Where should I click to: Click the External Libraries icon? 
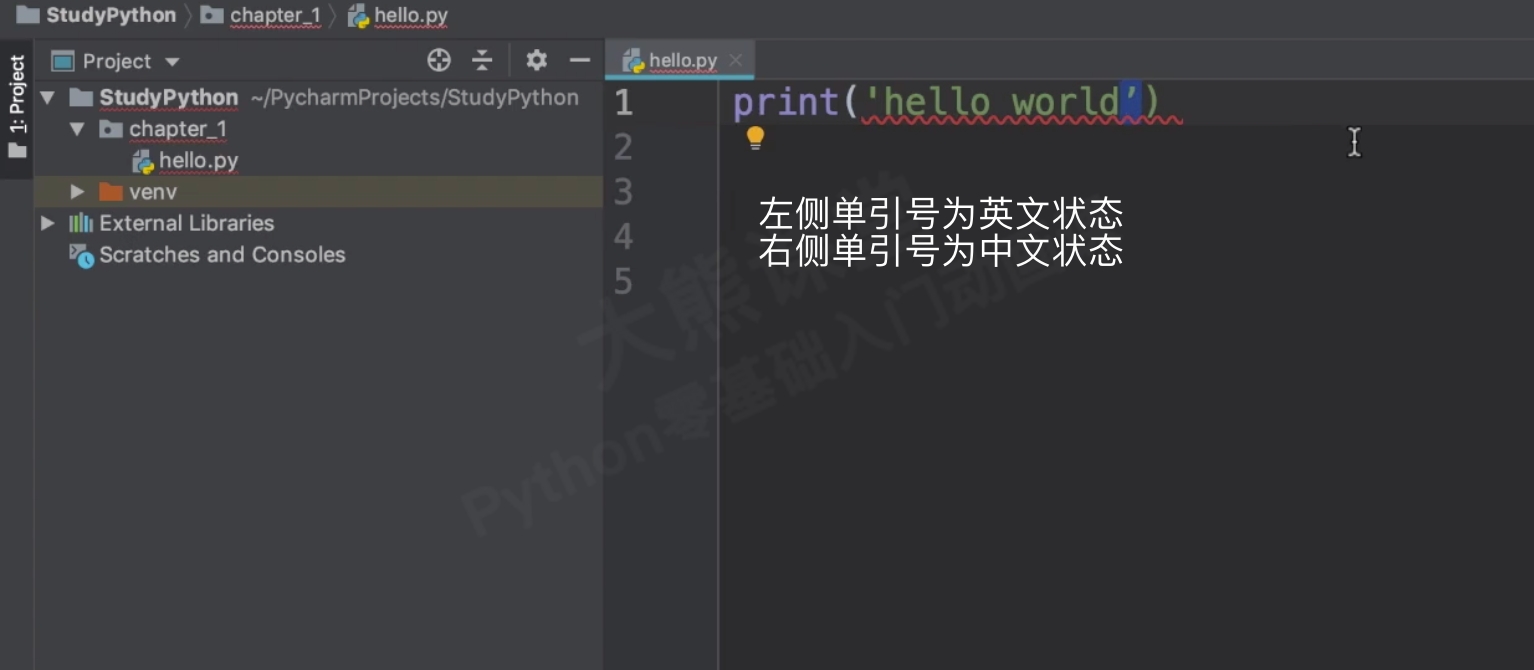pos(79,223)
